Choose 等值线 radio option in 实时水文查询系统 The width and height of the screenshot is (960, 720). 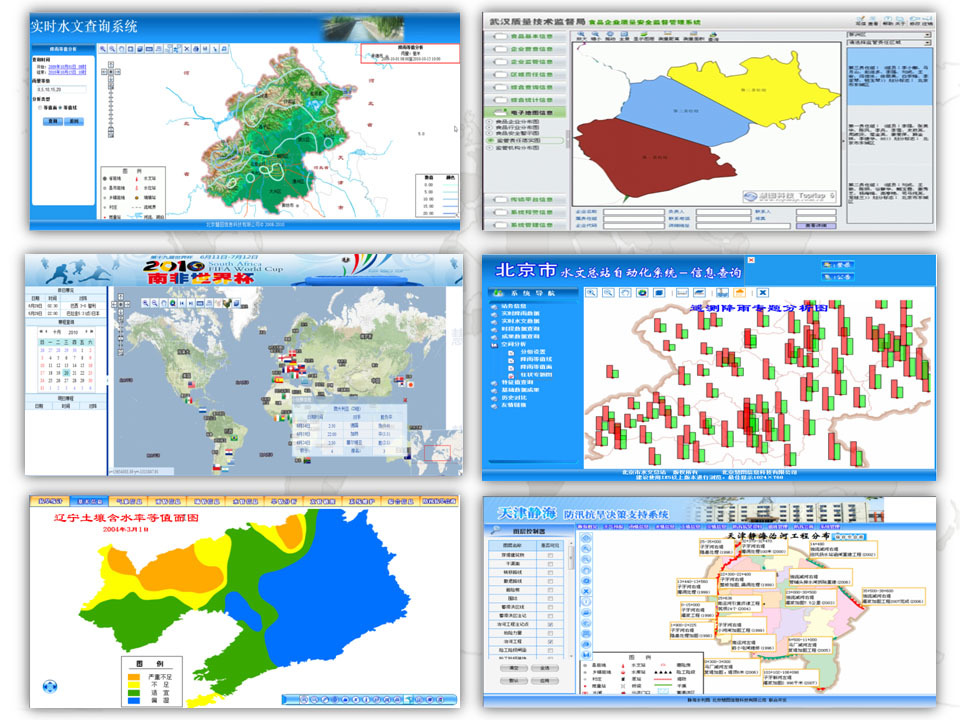point(60,108)
